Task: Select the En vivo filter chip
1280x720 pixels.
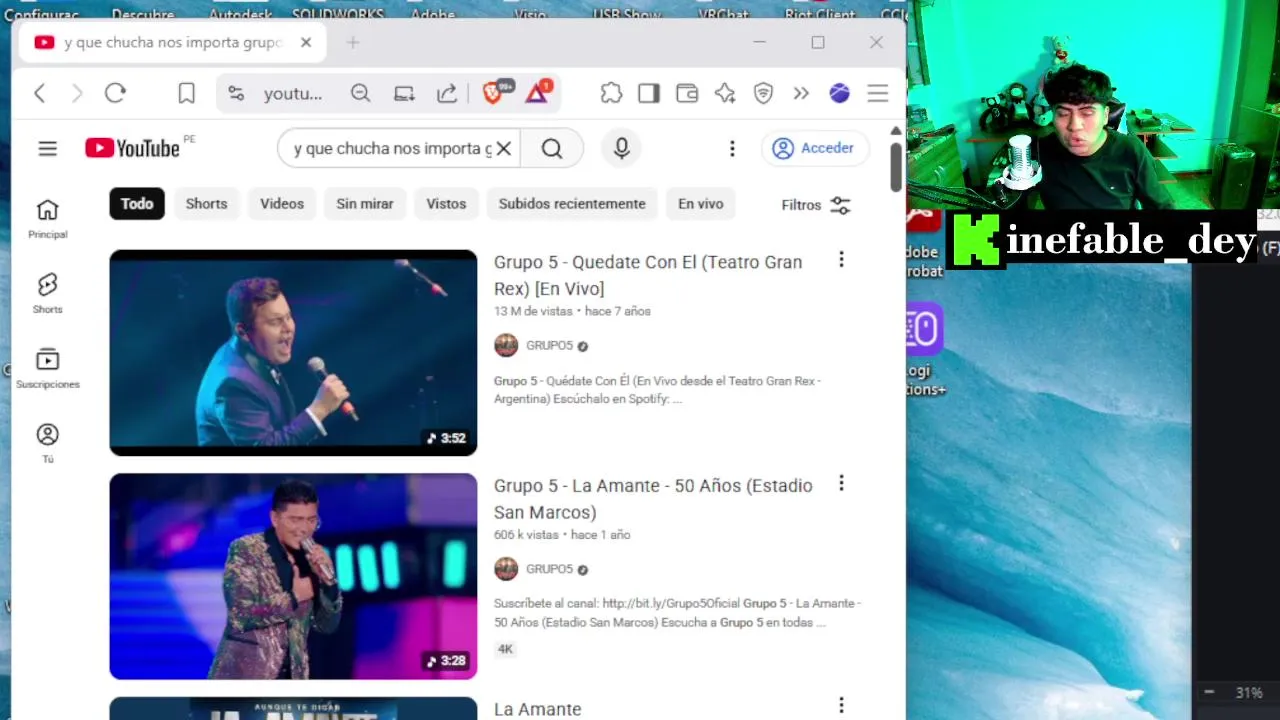Action: click(700, 203)
